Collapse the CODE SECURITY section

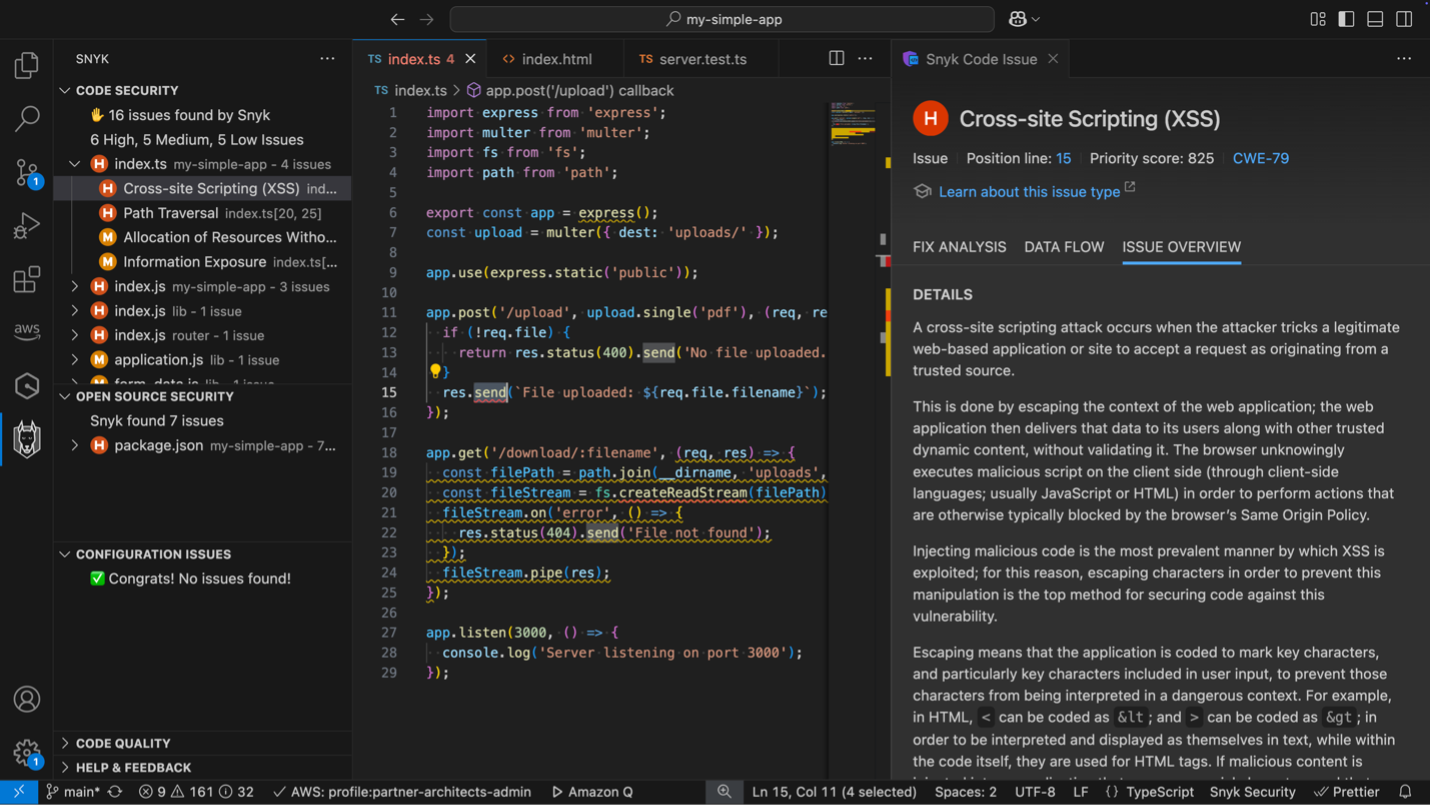click(65, 90)
